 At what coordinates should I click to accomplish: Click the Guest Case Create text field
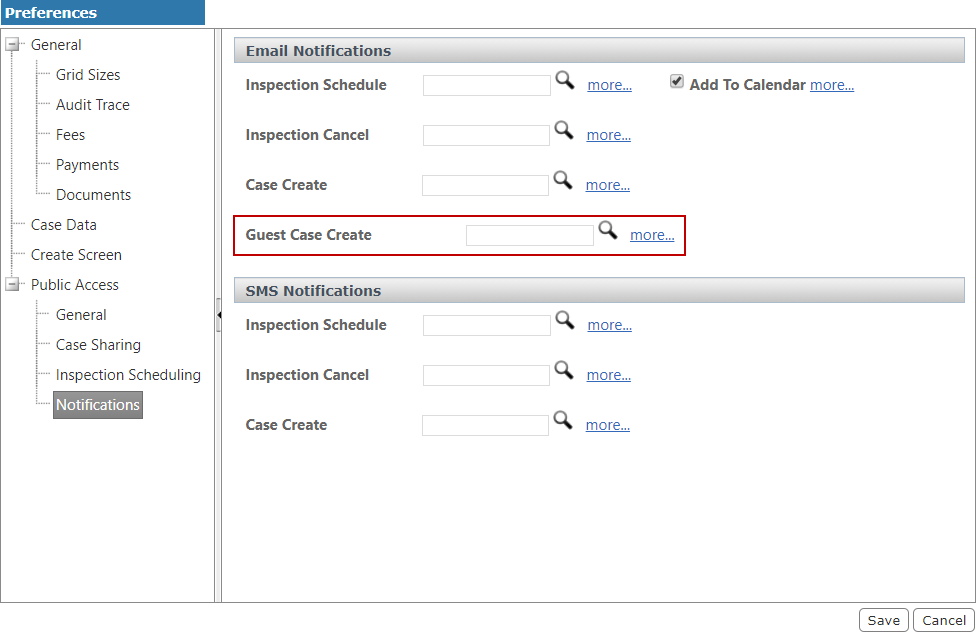pyautogui.click(x=529, y=236)
